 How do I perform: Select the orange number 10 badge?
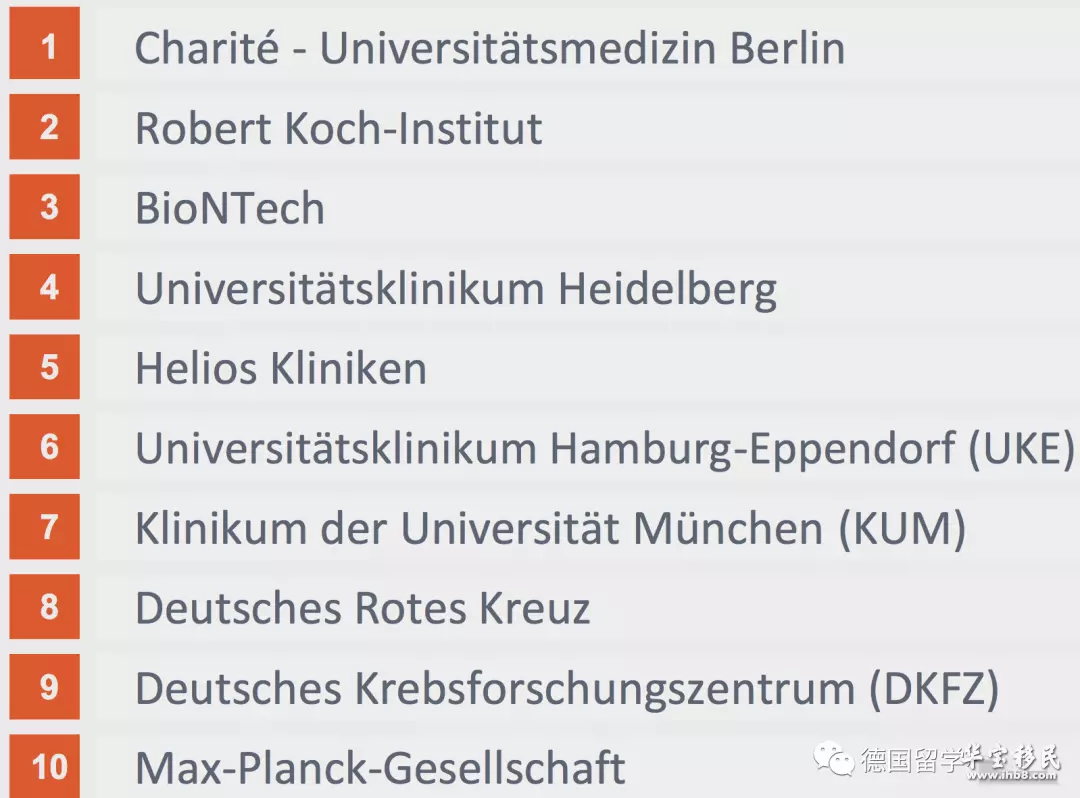click(x=45, y=766)
